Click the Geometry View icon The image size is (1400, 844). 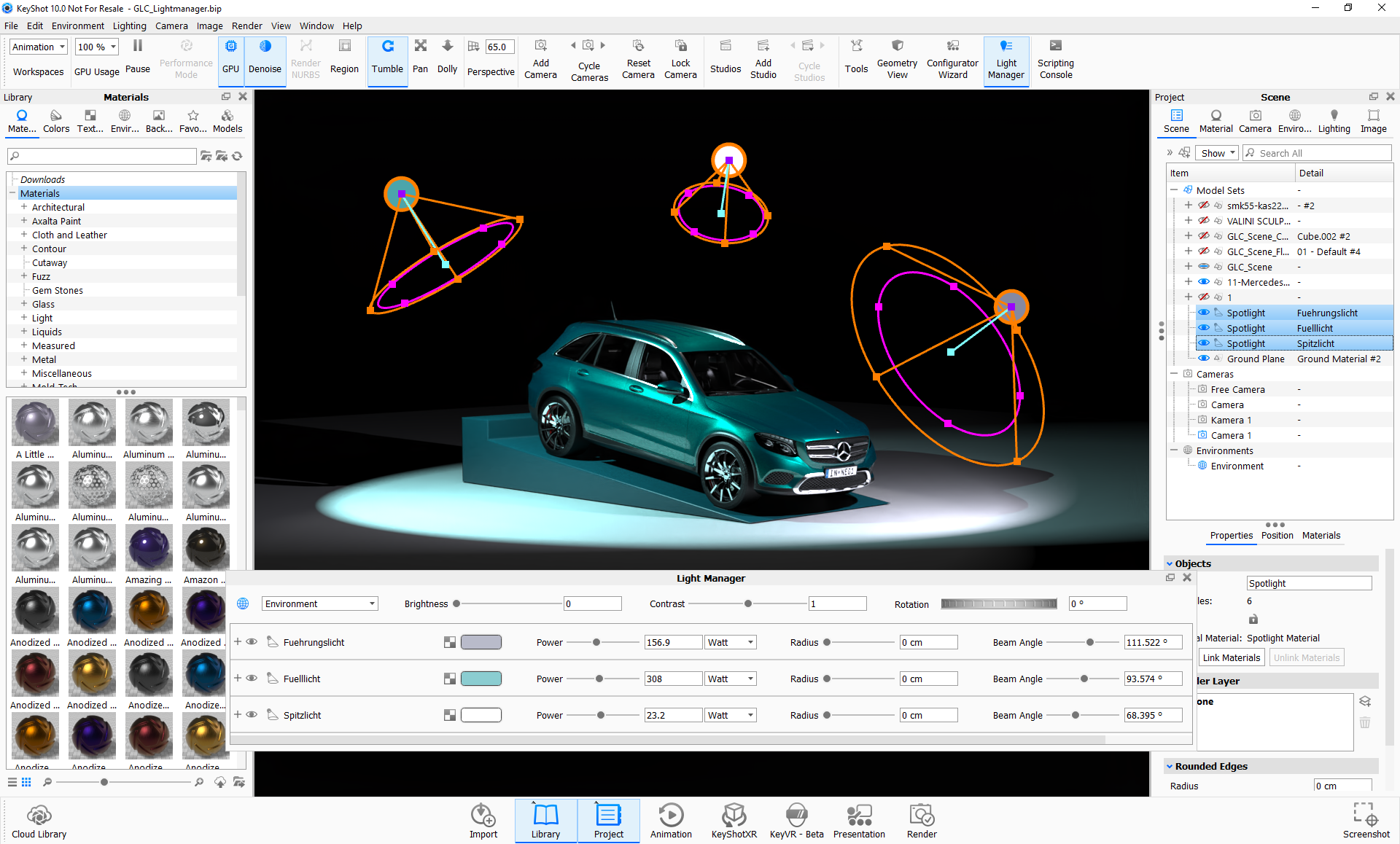[897, 46]
